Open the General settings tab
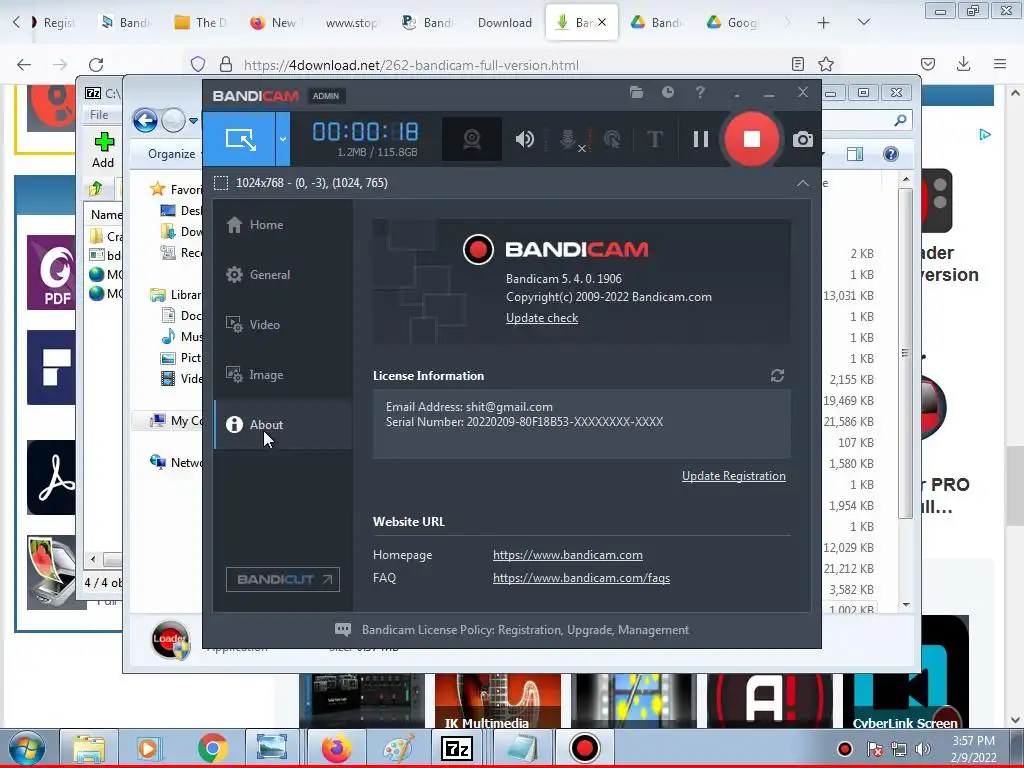Image resolution: width=1024 pixels, height=768 pixels. click(283, 275)
